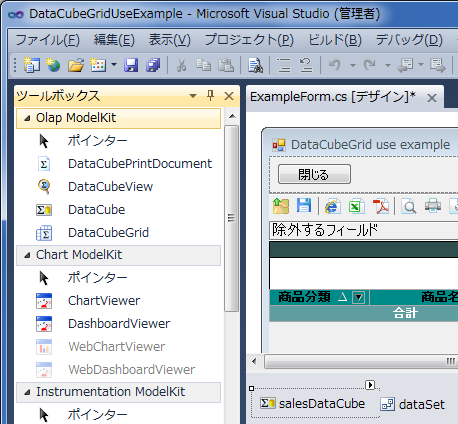Click the Save All toolbar icon

153,65
